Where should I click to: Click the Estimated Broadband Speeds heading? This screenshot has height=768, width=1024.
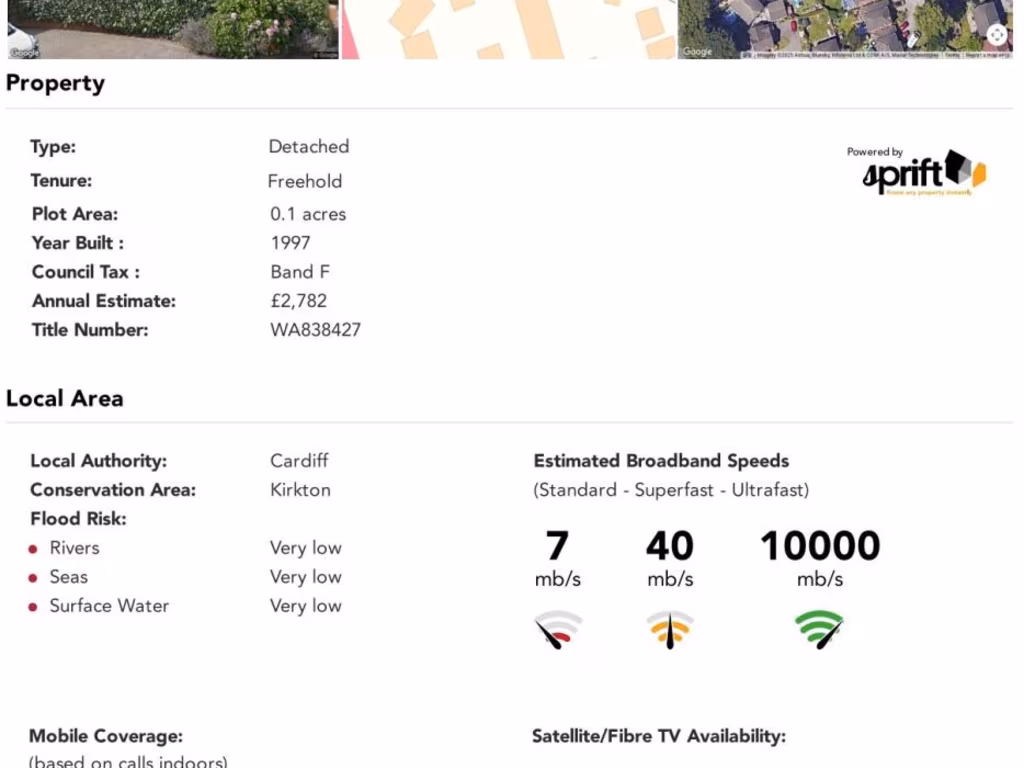click(661, 461)
